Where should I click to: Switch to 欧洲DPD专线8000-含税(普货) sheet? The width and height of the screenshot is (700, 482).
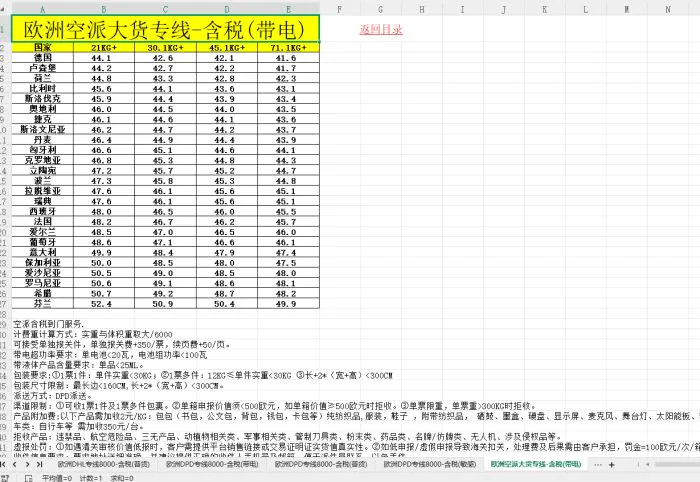click(x=321, y=464)
